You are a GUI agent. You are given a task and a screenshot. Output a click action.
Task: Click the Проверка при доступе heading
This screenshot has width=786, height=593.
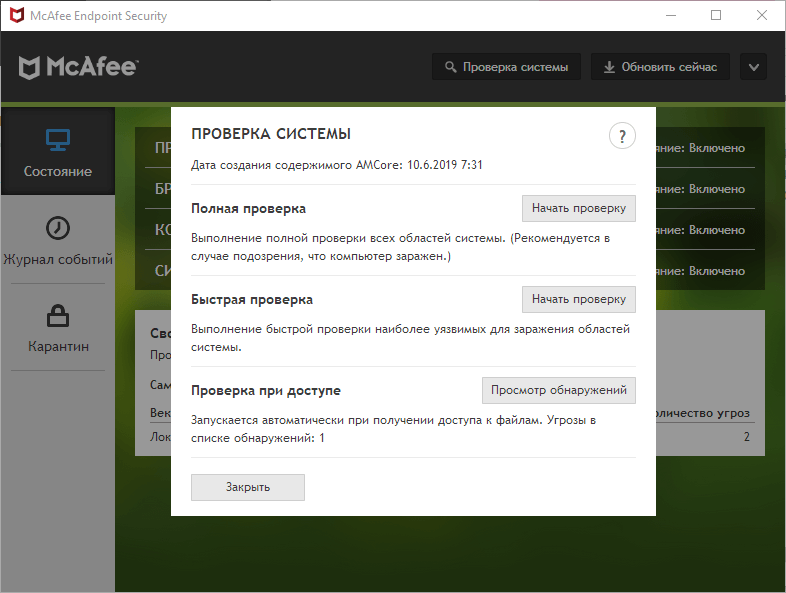tap(266, 390)
